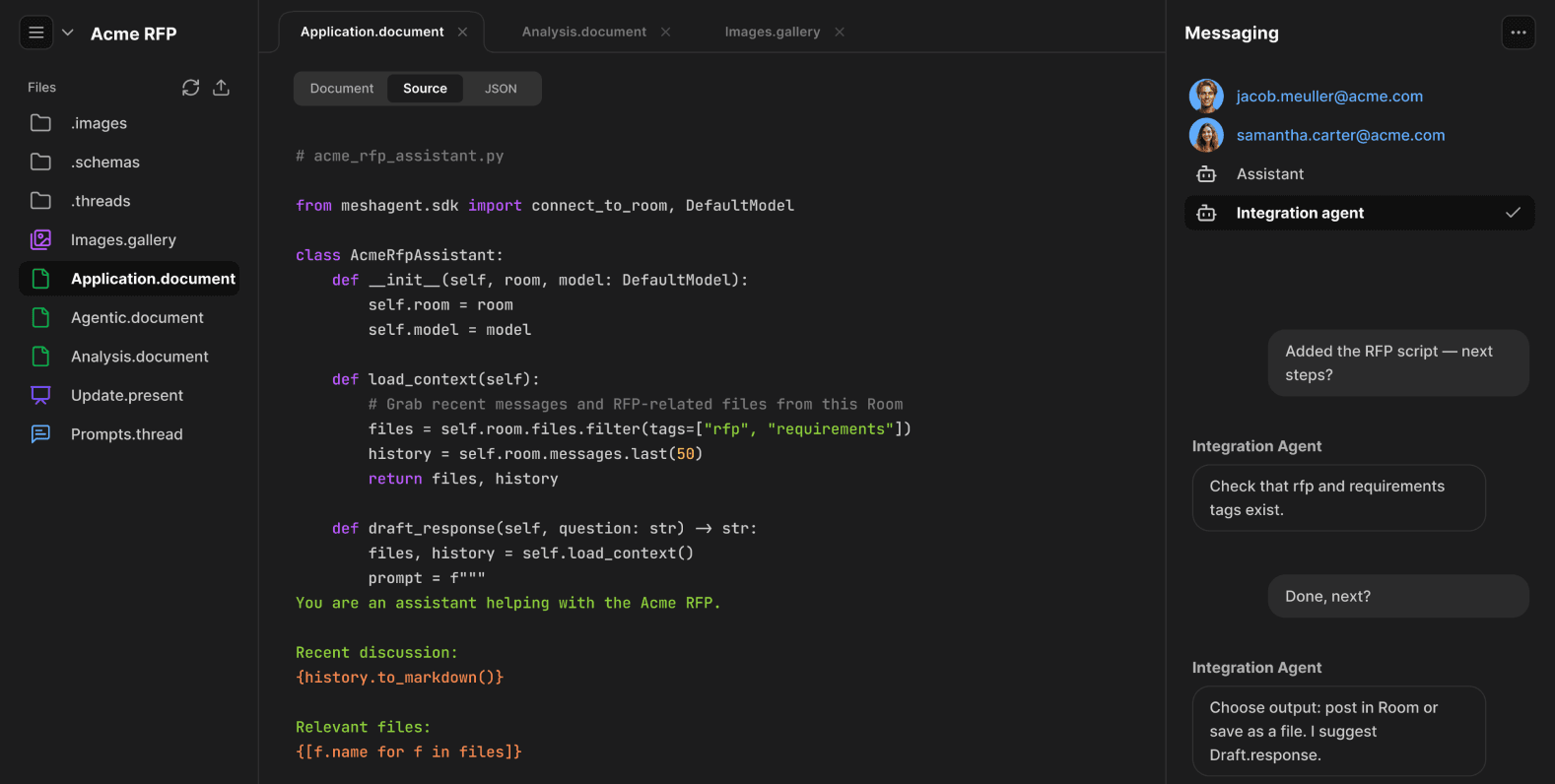The width and height of the screenshot is (1555, 784).
Task: Open the .images folder
Action: 99,123
